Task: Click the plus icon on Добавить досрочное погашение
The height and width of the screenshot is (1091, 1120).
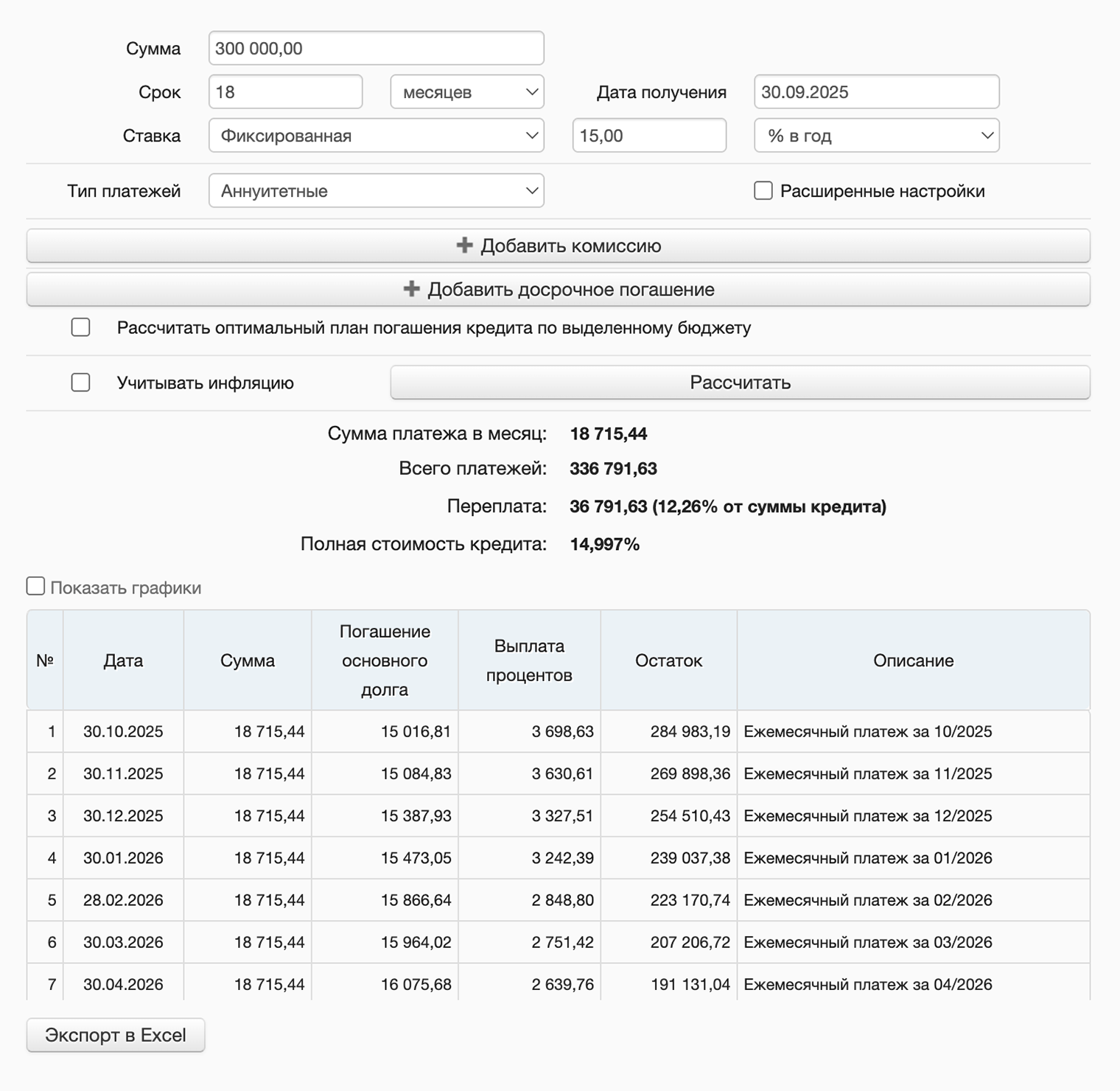Action: [410, 290]
